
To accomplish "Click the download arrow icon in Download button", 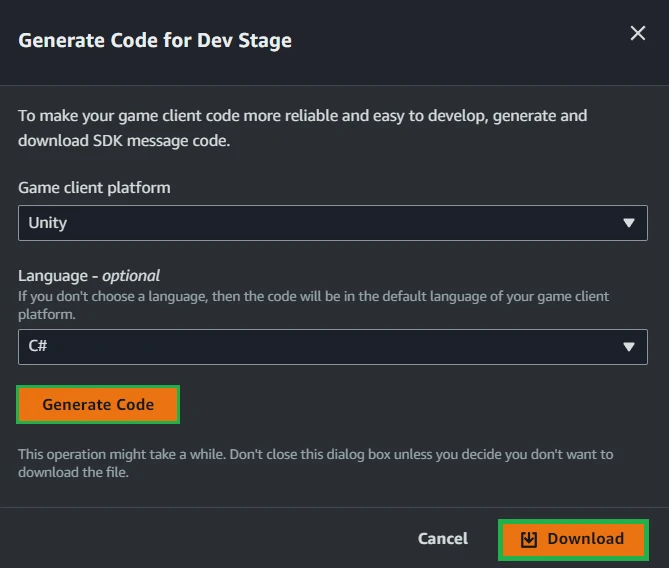I will point(529,539).
